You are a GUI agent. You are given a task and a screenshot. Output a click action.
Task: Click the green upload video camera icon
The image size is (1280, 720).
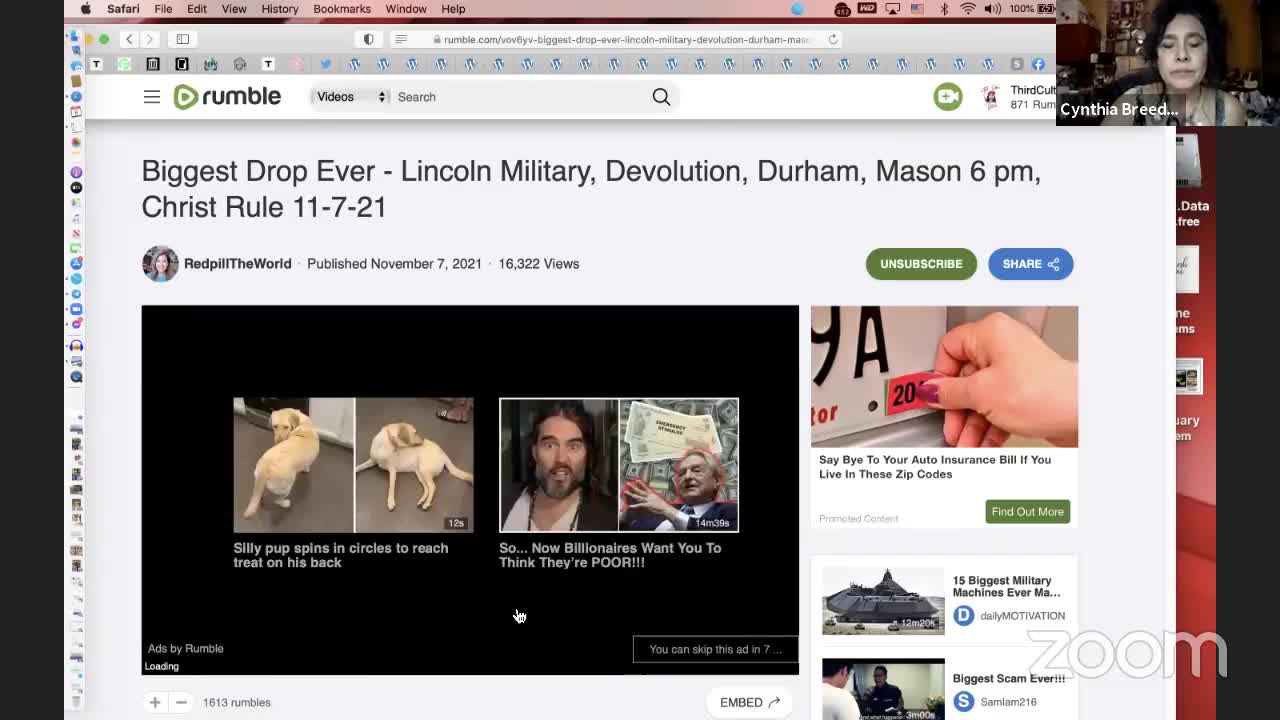(947, 96)
